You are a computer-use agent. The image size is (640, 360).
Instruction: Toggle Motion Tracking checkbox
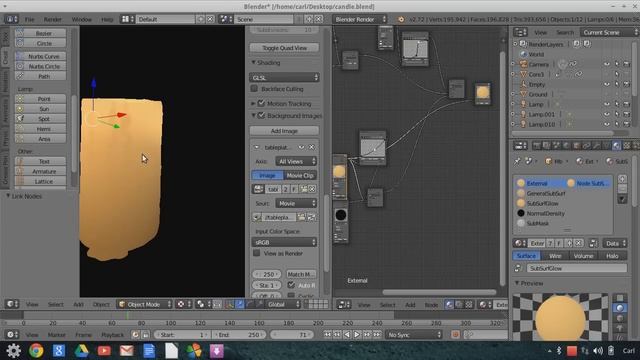click(x=262, y=103)
